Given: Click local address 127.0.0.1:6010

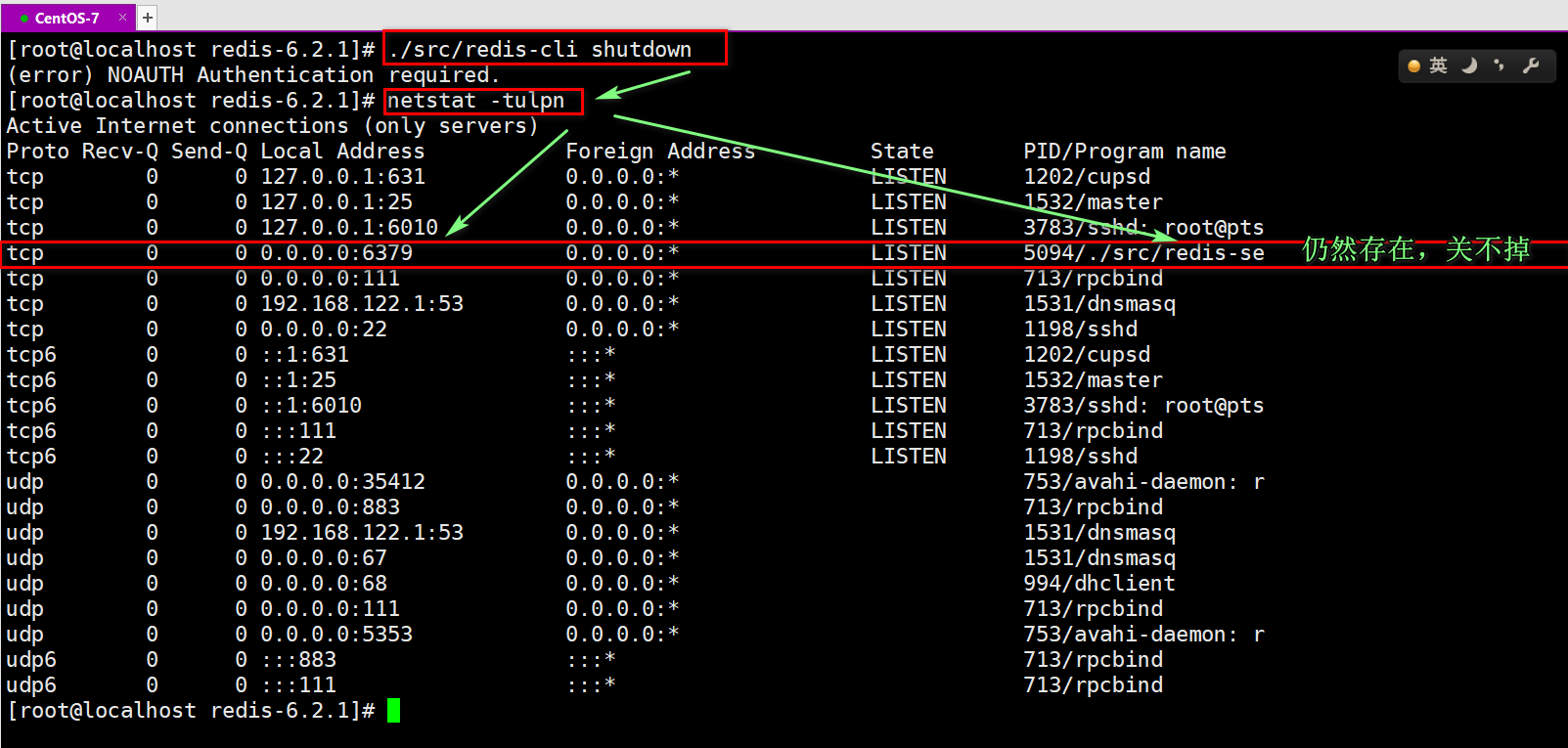Looking at the screenshot, I should coord(349,227).
